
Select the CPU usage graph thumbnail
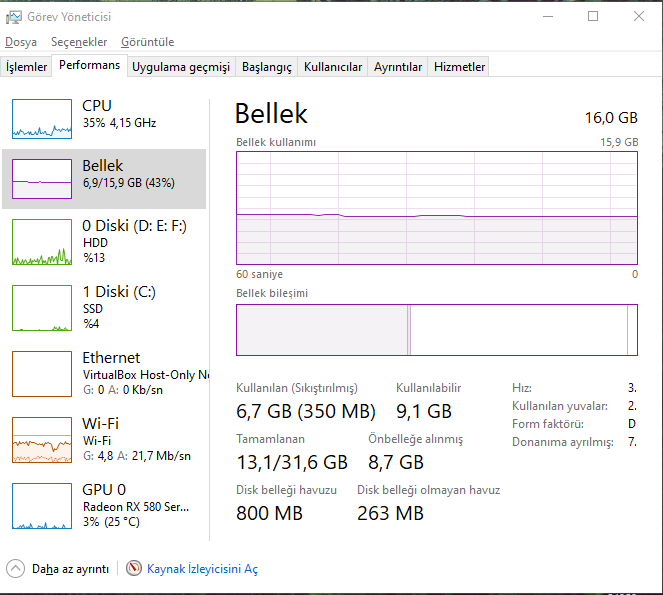[42, 118]
